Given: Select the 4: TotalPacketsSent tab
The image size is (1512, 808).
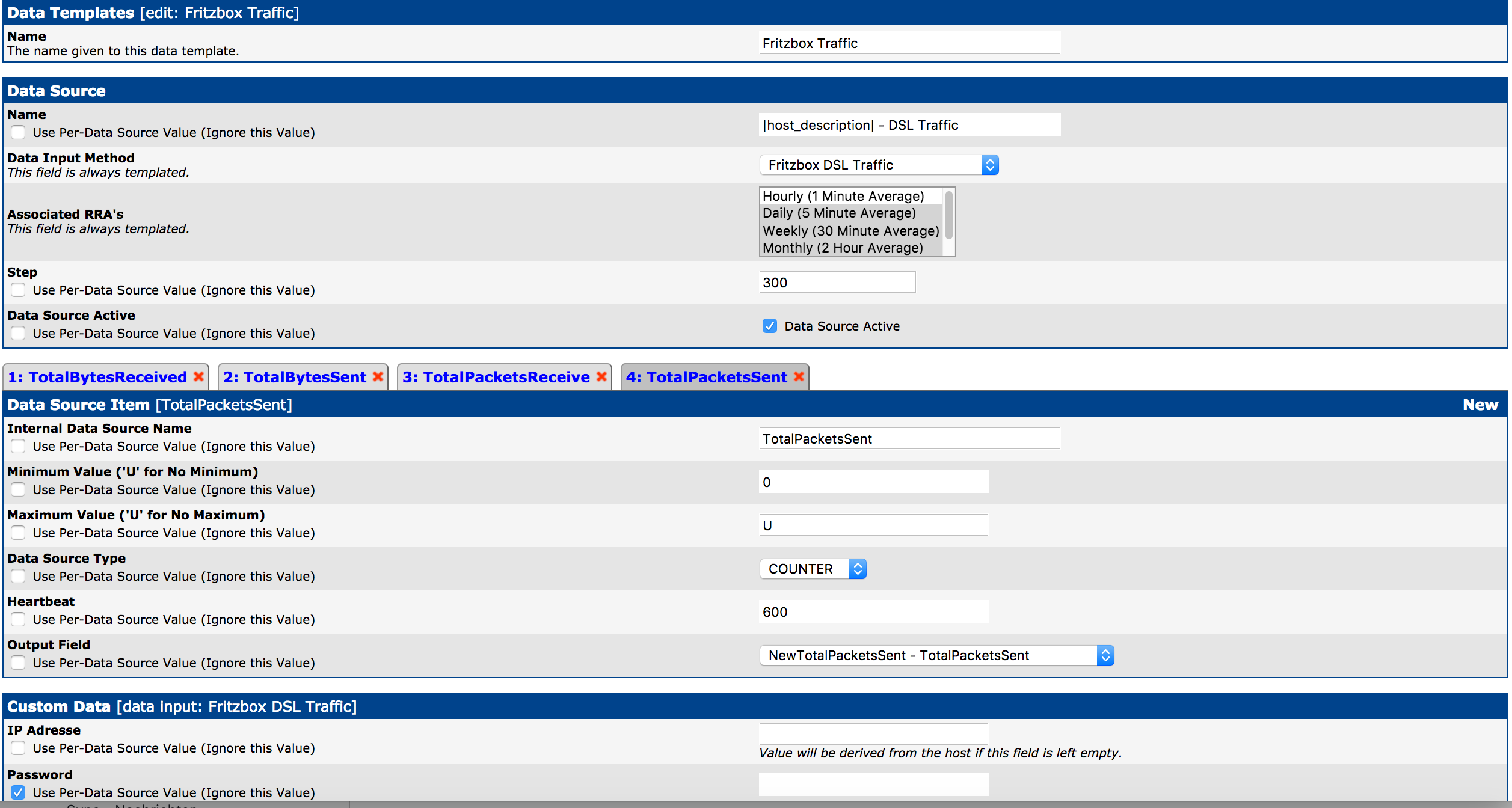Looking at the screenshot, I should [x=707, y=377].
